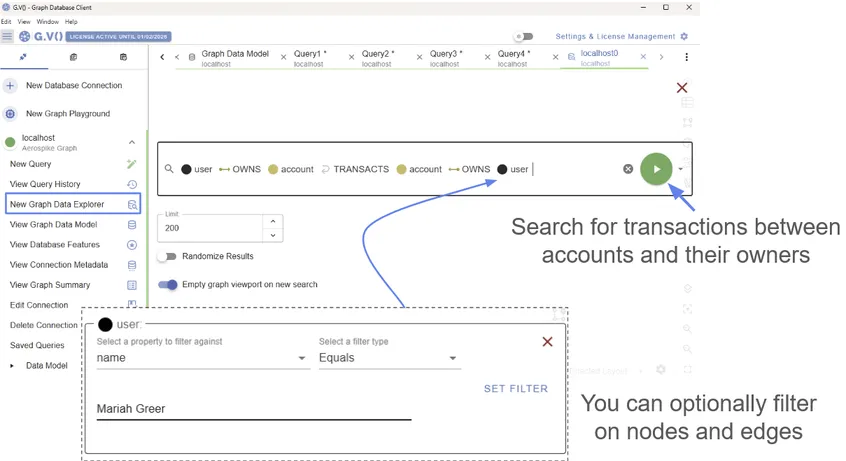Click the database icon beside View Connection Metadata
This screenshot has width=846, height=461.
132,265
